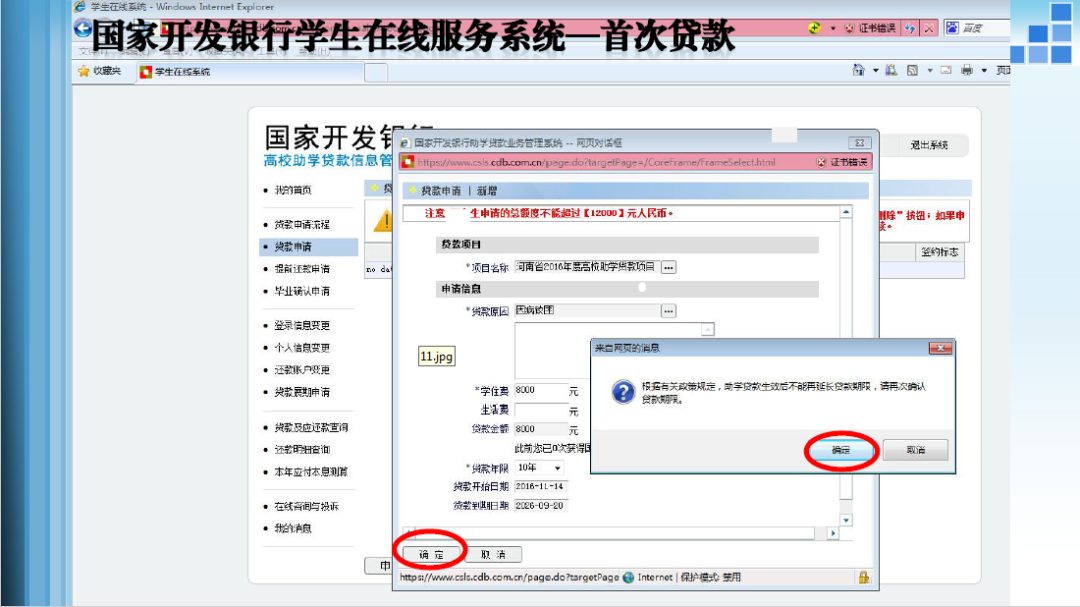Open 还款明细查询 in the sidebar
The image size is (1080, 607).
pyautogui.click(x=302, y=449)
